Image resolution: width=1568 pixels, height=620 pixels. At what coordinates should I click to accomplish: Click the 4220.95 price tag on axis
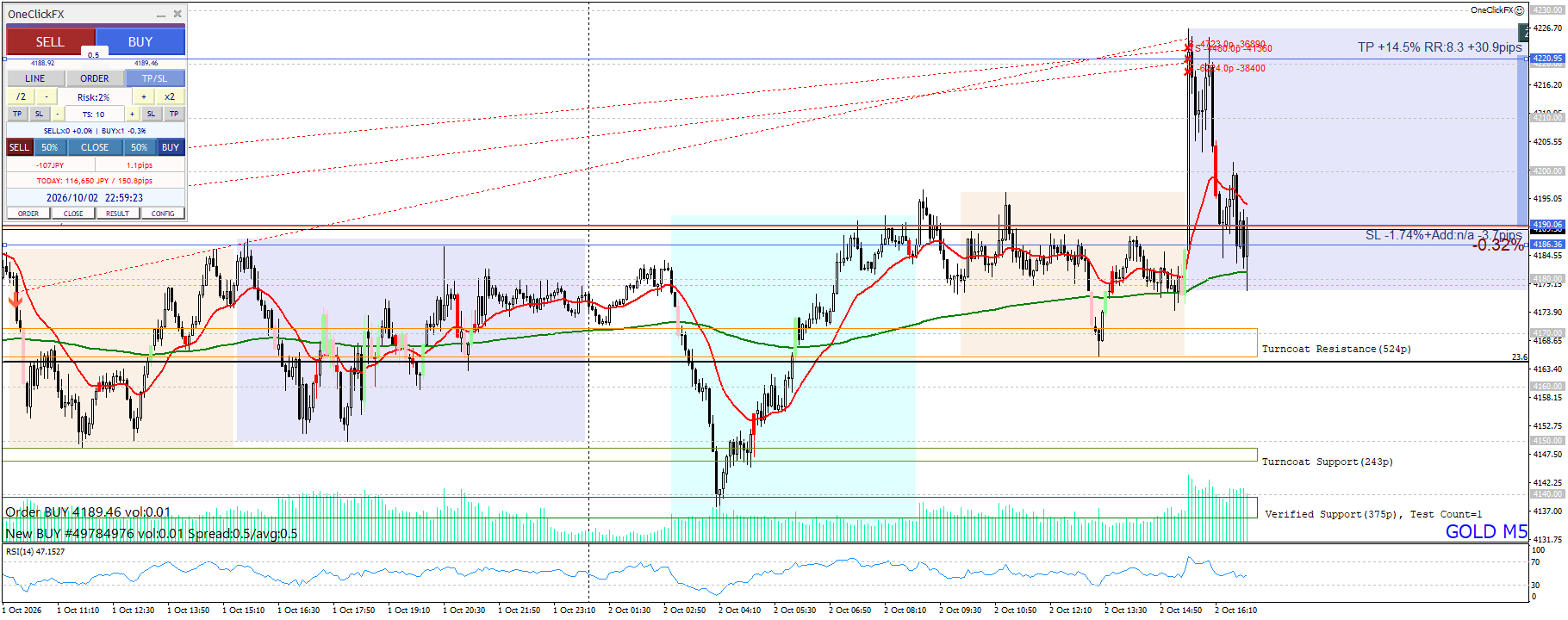click(1547, 59)
